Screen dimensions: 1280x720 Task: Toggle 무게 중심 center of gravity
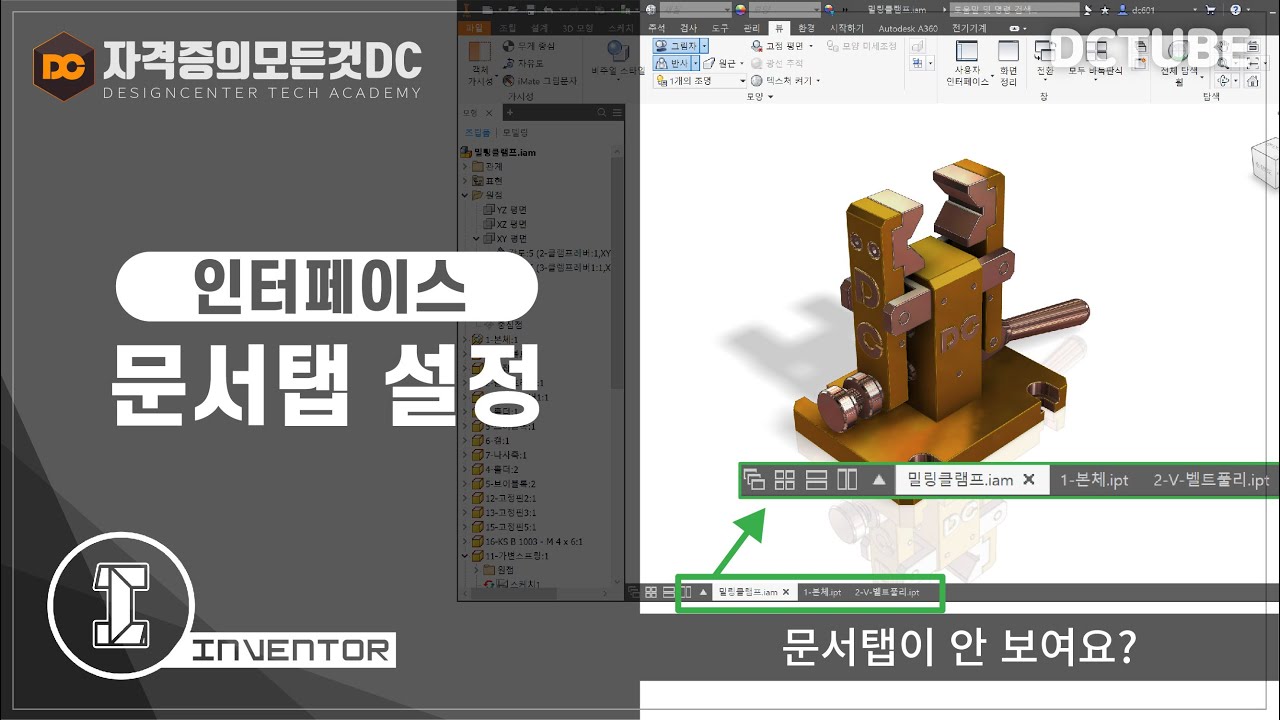529,46
